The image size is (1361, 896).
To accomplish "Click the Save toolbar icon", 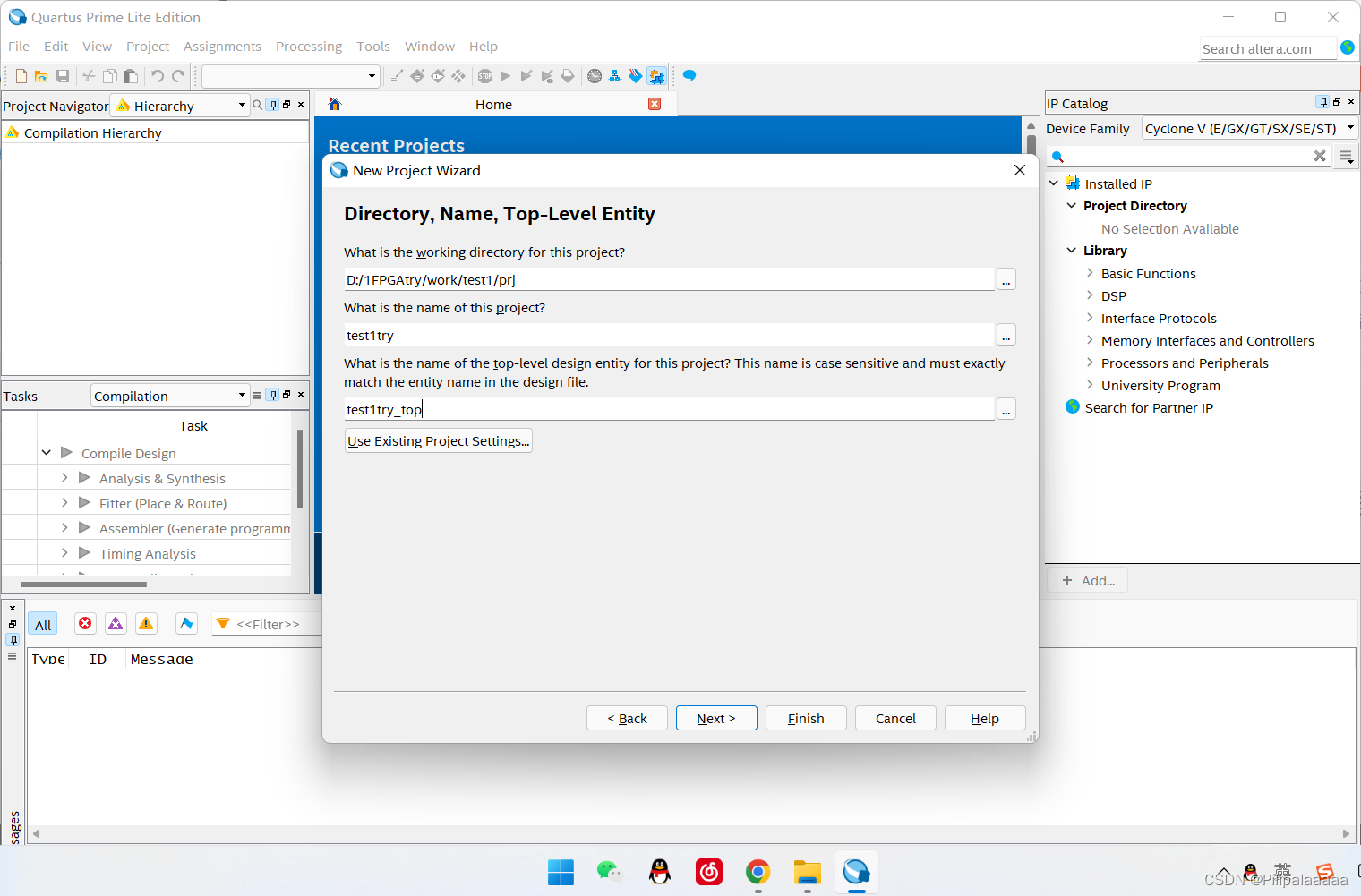I will (x=63, y=76).
